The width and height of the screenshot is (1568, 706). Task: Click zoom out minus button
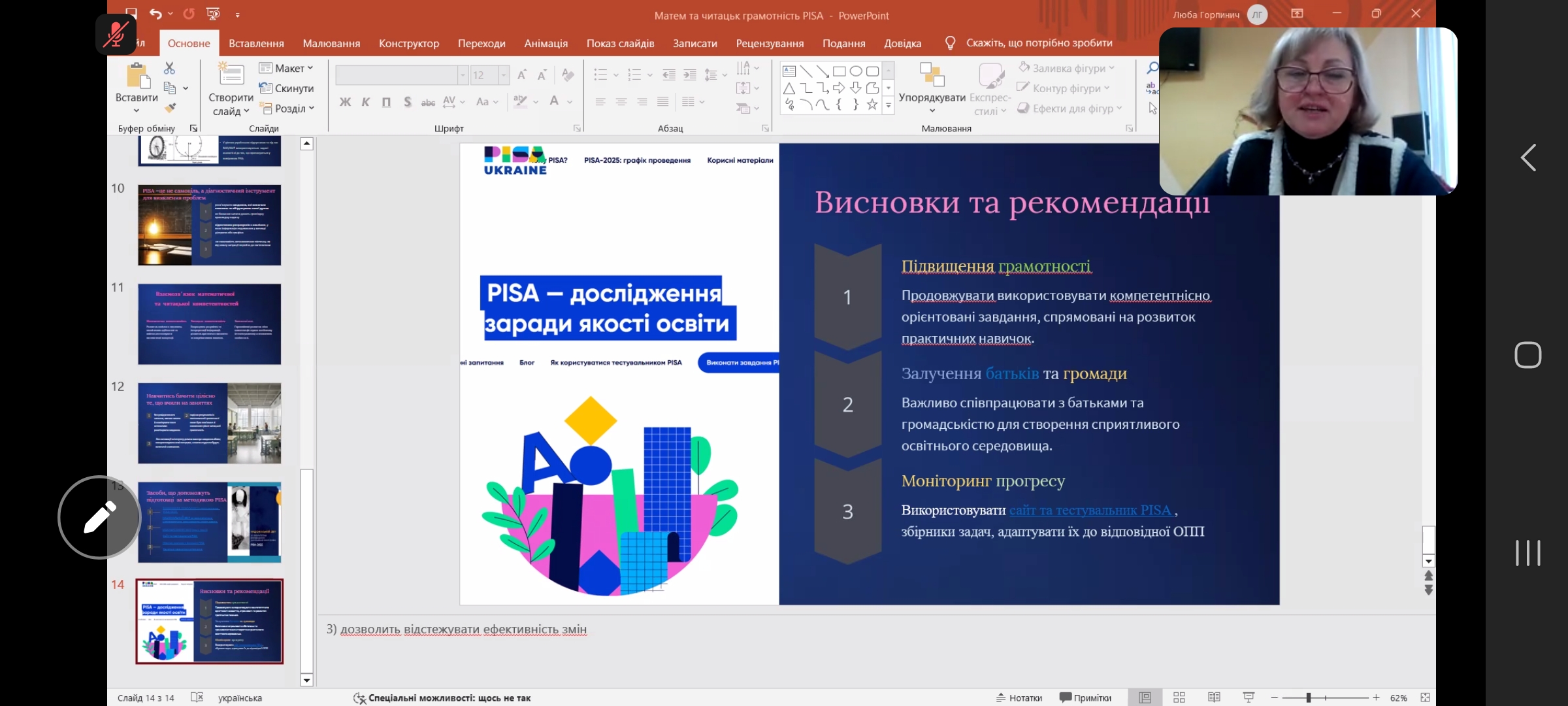click(1274, 698)
